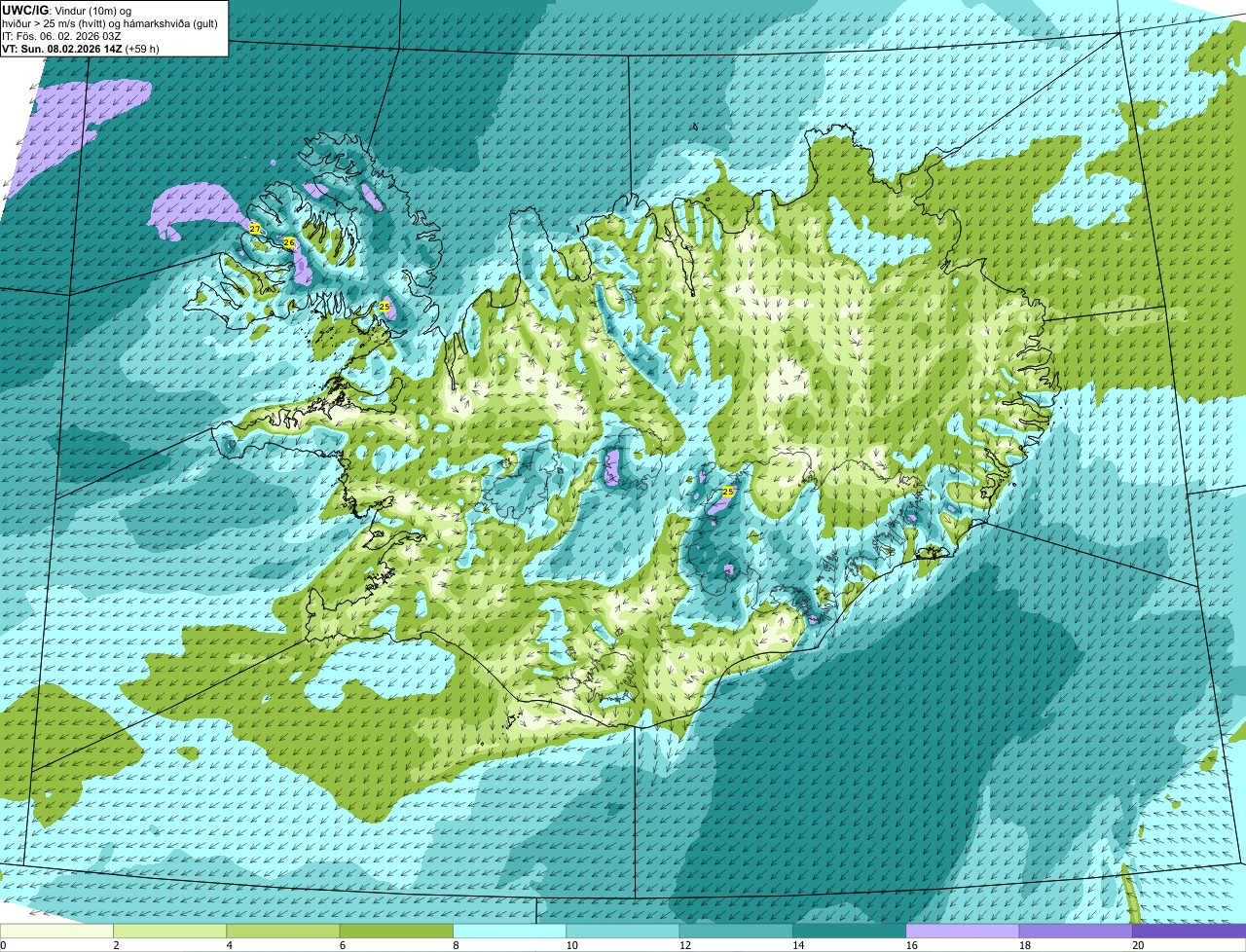Click the light cyan 8–10 m/s legend swatch
The width and height of the screenshot is (1246, 952).
click(510, 931)
